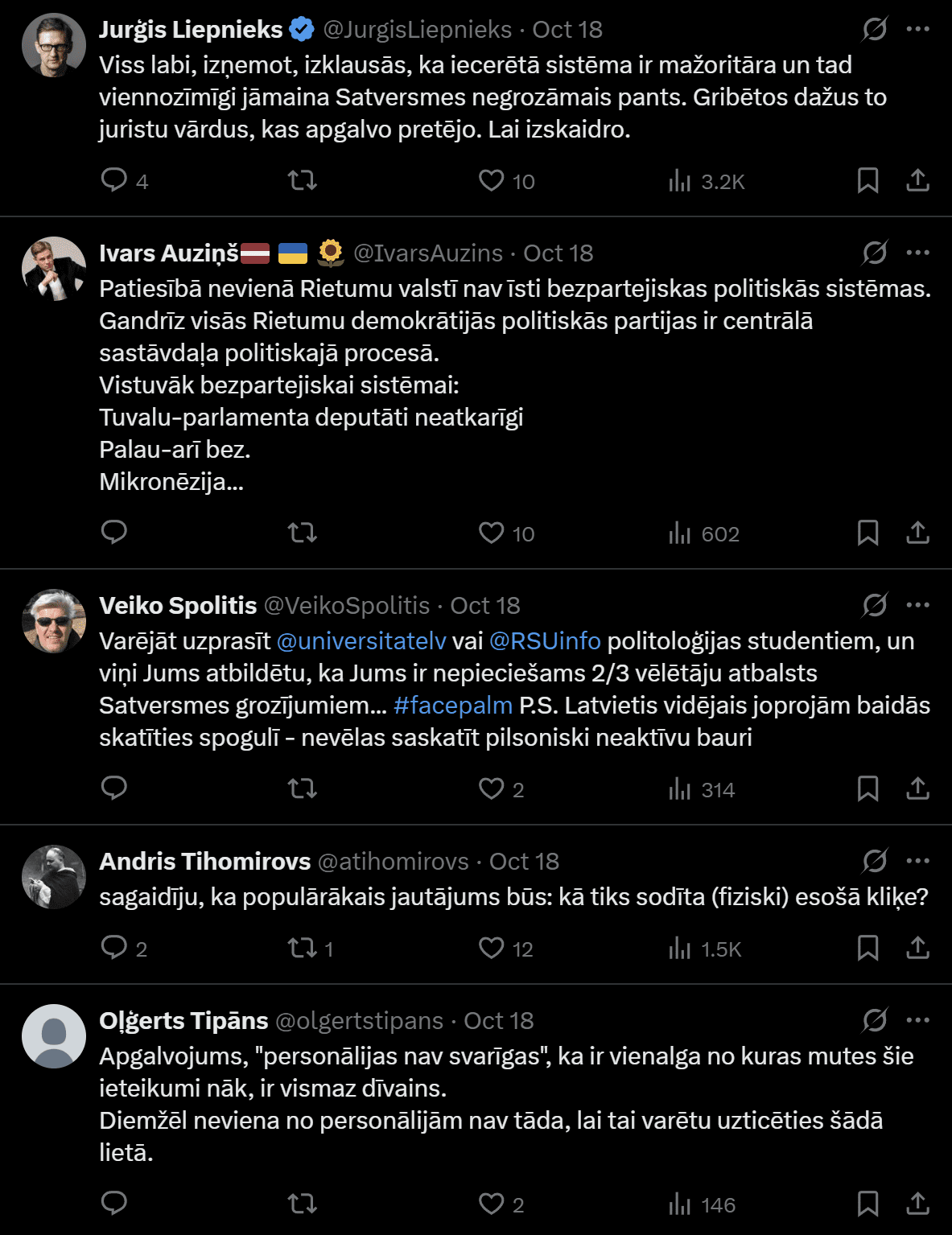
Task: Repost Ivars Auziņš' tweet
Action: click(x=303, y=533)
